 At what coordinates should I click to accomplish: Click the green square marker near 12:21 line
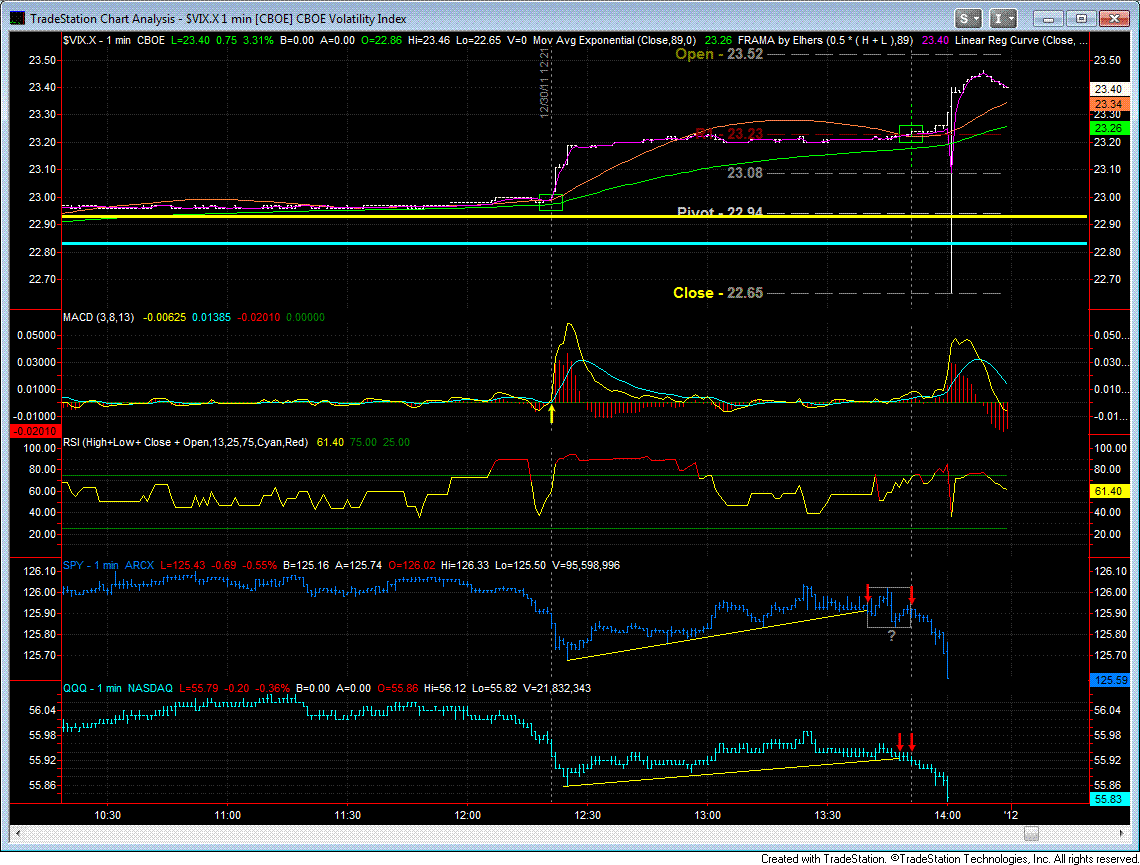[551, 202]
